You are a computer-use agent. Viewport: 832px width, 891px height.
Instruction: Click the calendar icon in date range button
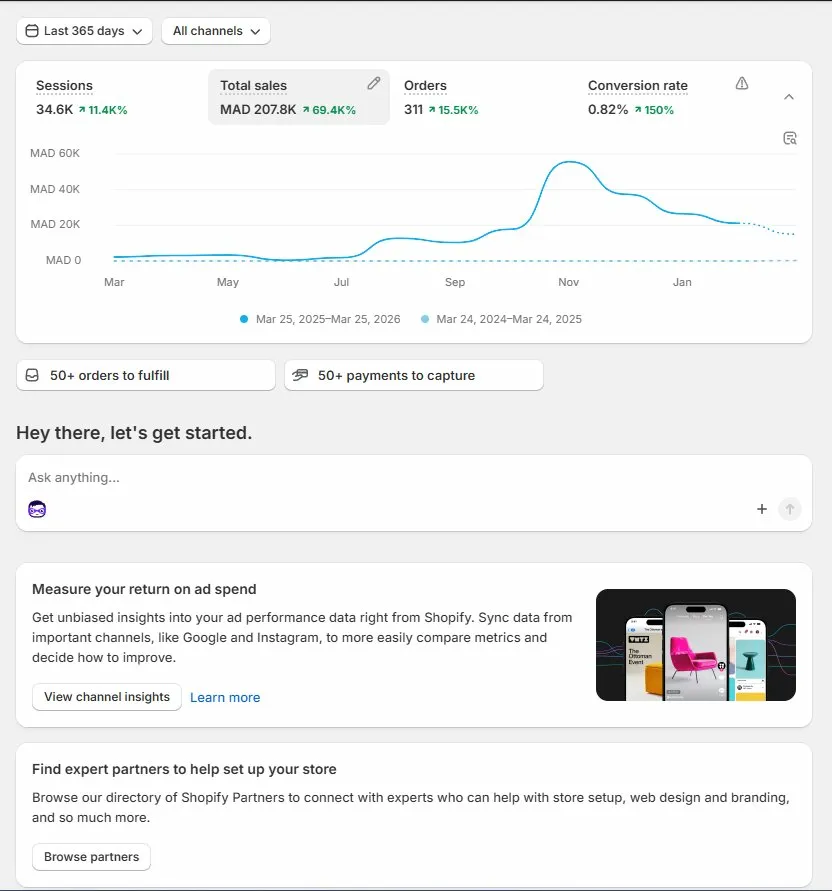coord(32,31)
